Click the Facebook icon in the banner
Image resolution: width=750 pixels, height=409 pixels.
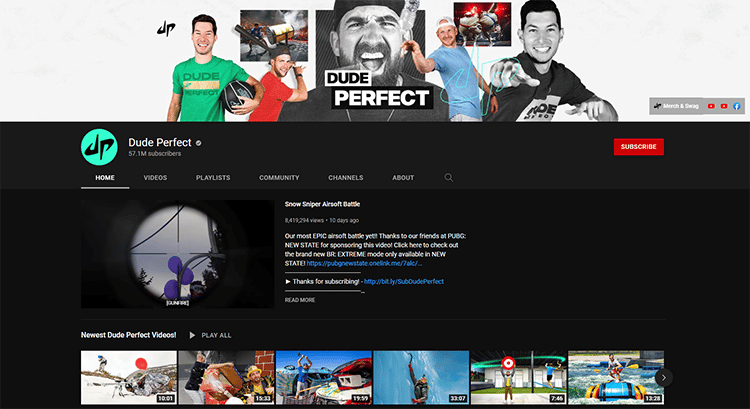[x=736, y=106]
